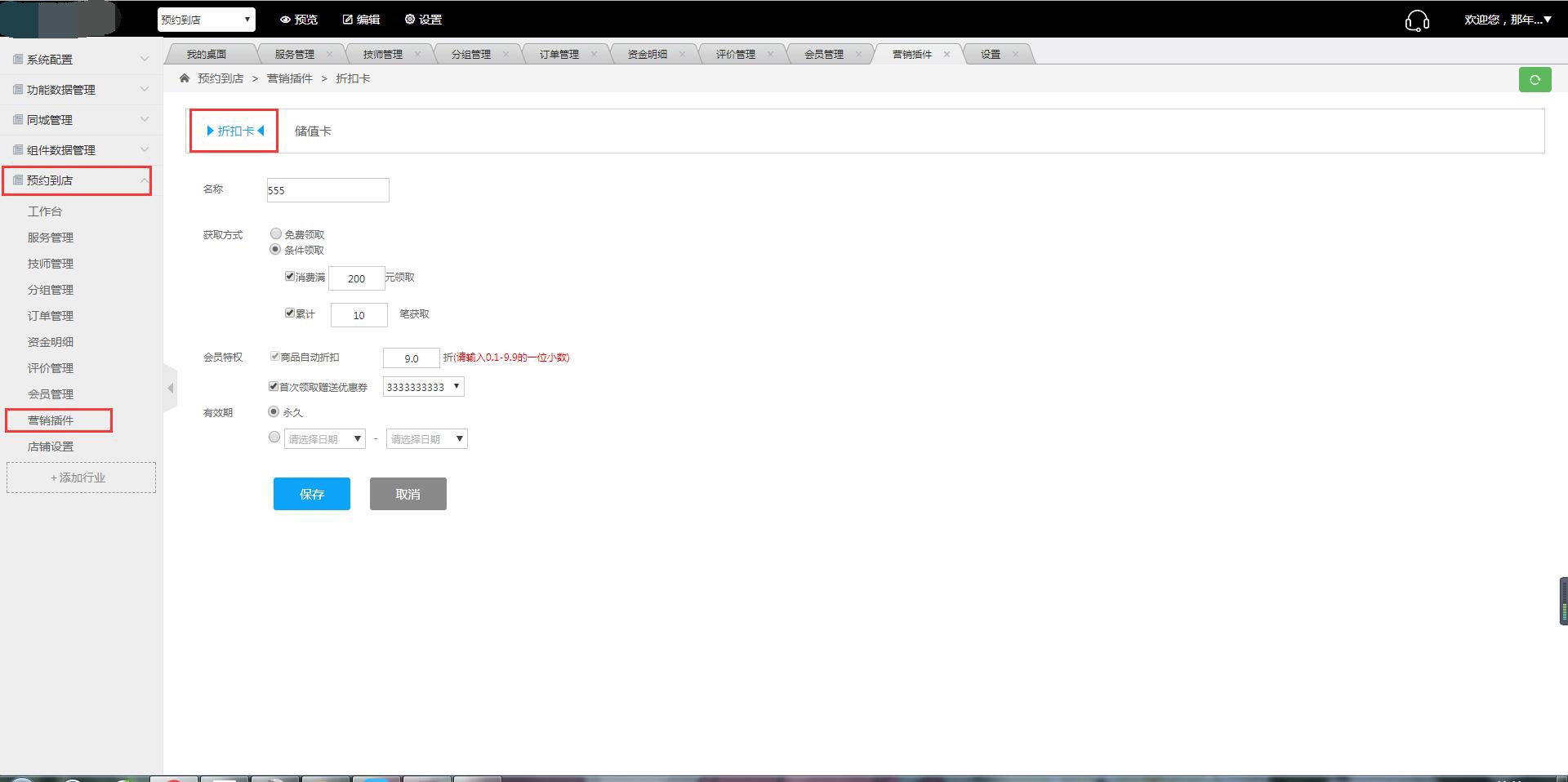Image resolution: width=1568 pixels, height=782 pixels.
Task: Click the side widget on right edge
Action: (1563, 602)
